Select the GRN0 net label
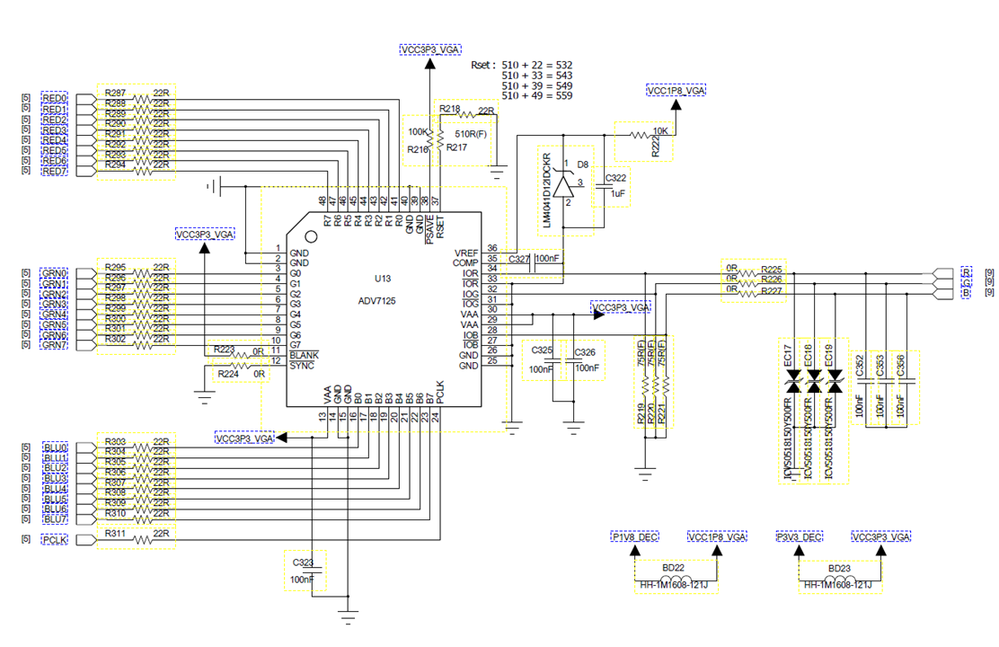Image resolution: width=999 pixels, height=647 pixels. pyautogui.click(x=55, y=273)
